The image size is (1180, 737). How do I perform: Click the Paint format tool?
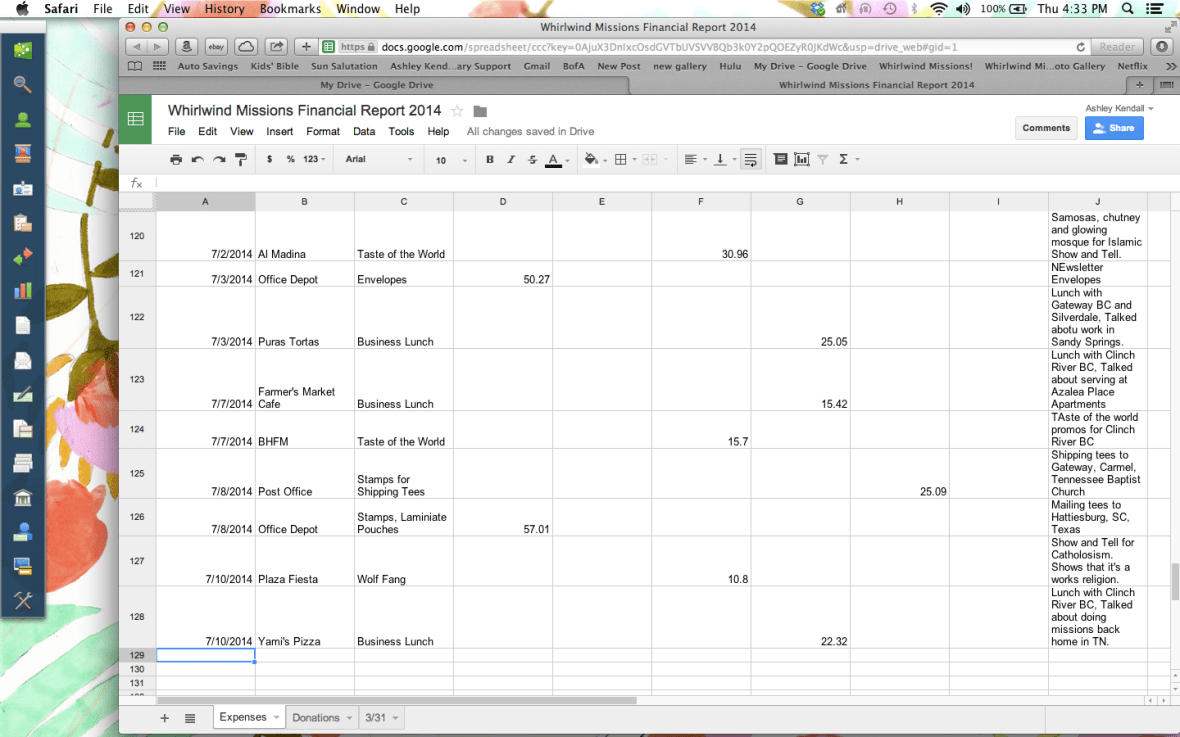coord(241,159)
